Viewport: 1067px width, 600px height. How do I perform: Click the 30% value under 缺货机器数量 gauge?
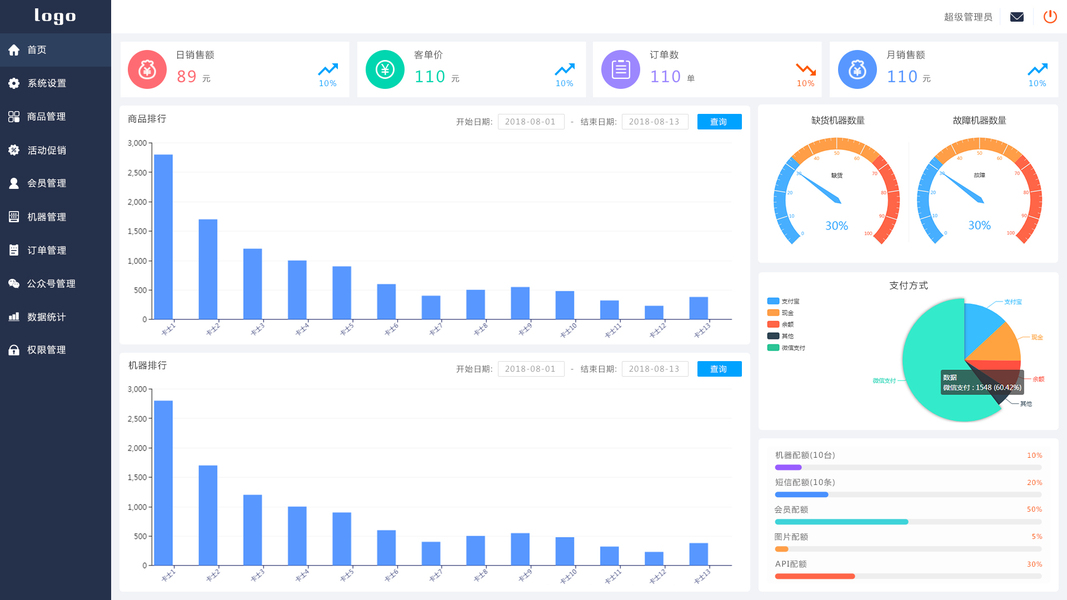[x=837, y=226]
